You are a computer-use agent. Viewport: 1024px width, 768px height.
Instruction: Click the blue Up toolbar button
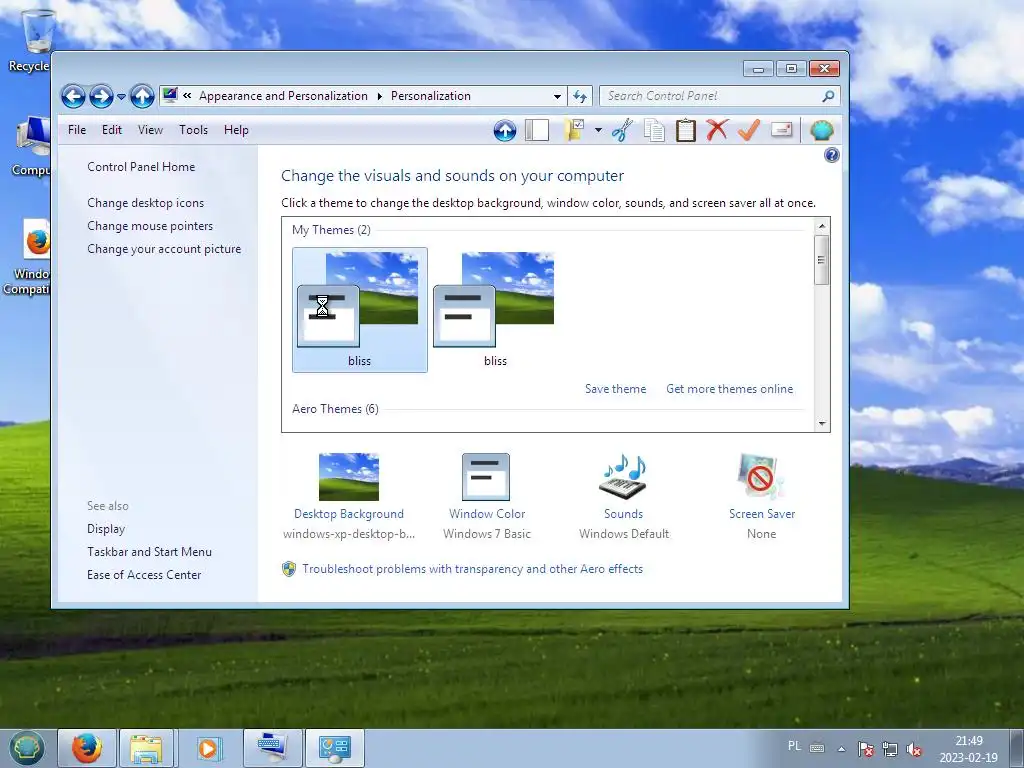pyautogui.click(x=505, y=131)
